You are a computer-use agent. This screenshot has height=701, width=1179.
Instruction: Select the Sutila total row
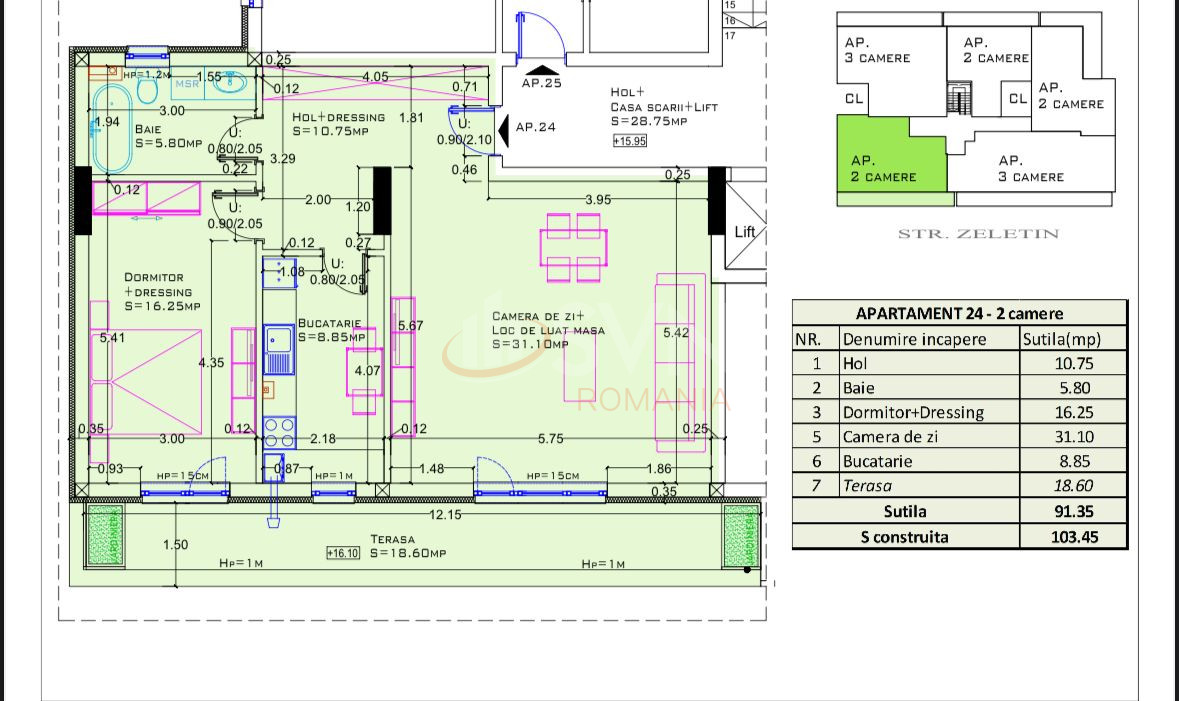pos(905,511)
